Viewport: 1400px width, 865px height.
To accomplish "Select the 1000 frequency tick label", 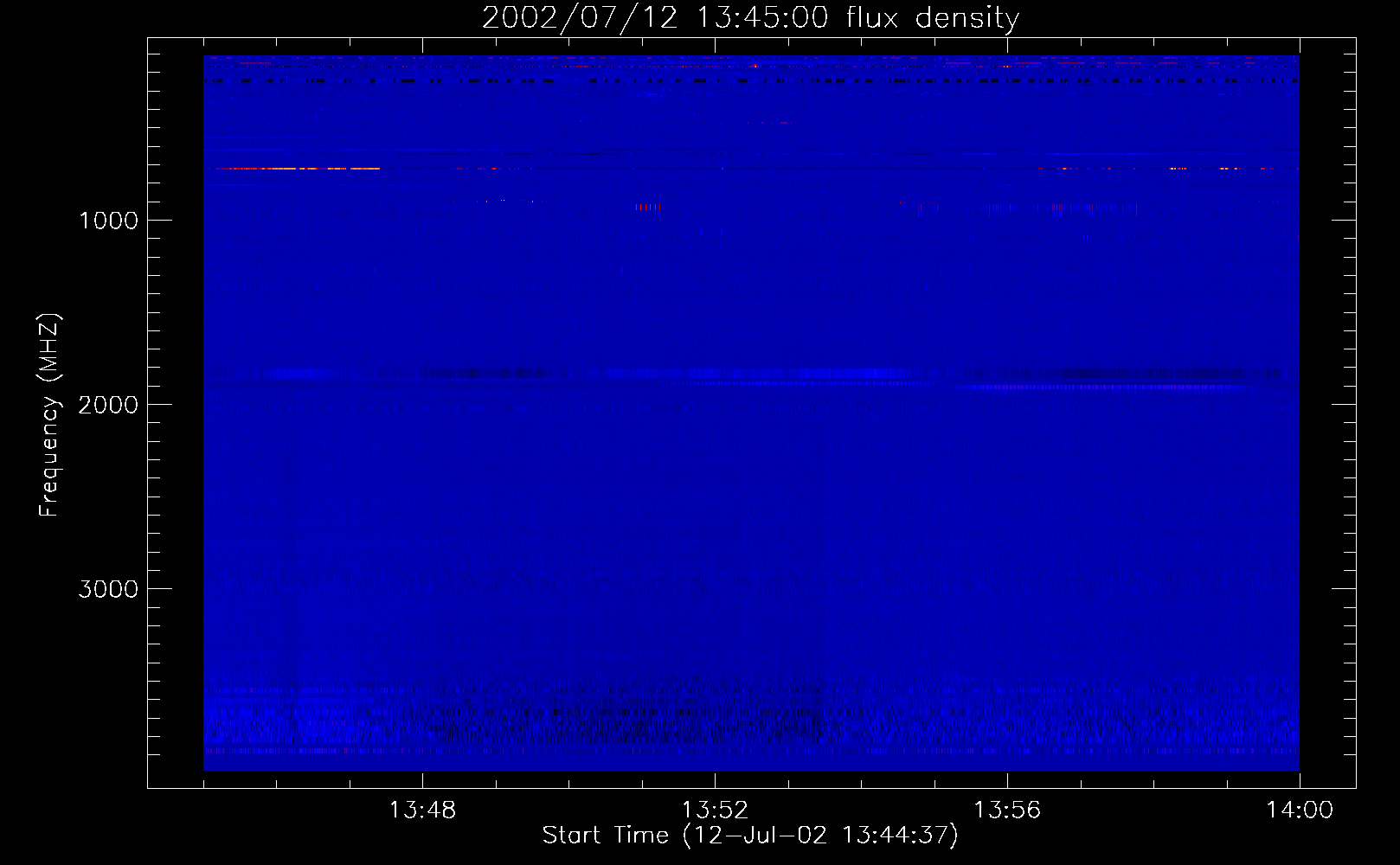I will click(x=108, y=220).
